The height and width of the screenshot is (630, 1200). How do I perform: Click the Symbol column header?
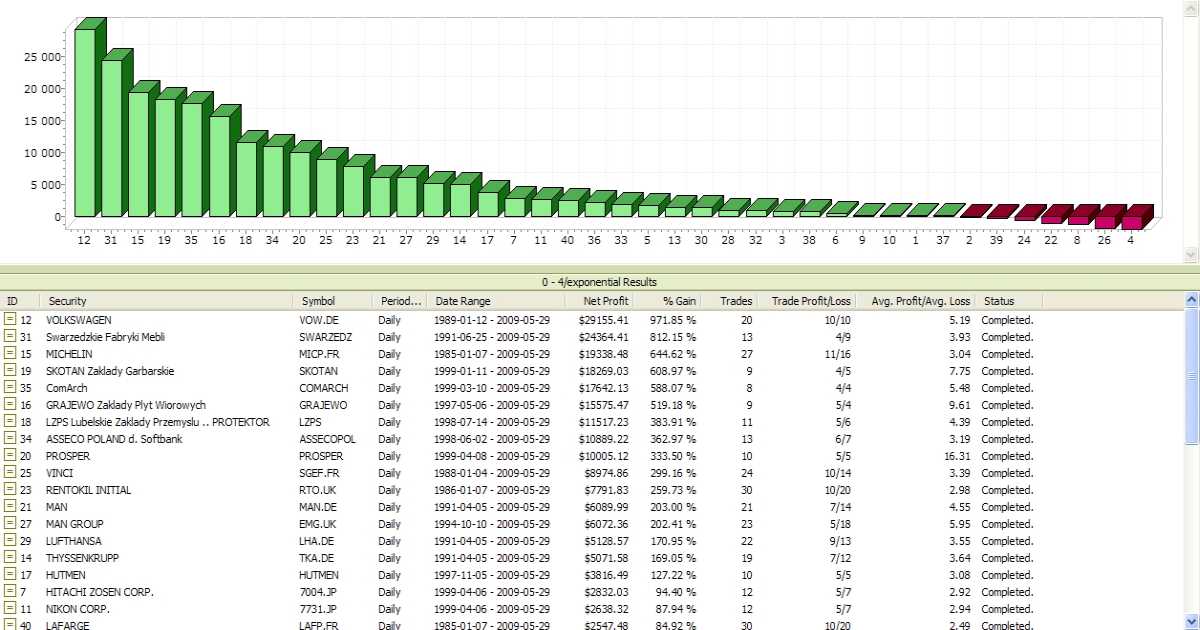[x=318, y=301]
